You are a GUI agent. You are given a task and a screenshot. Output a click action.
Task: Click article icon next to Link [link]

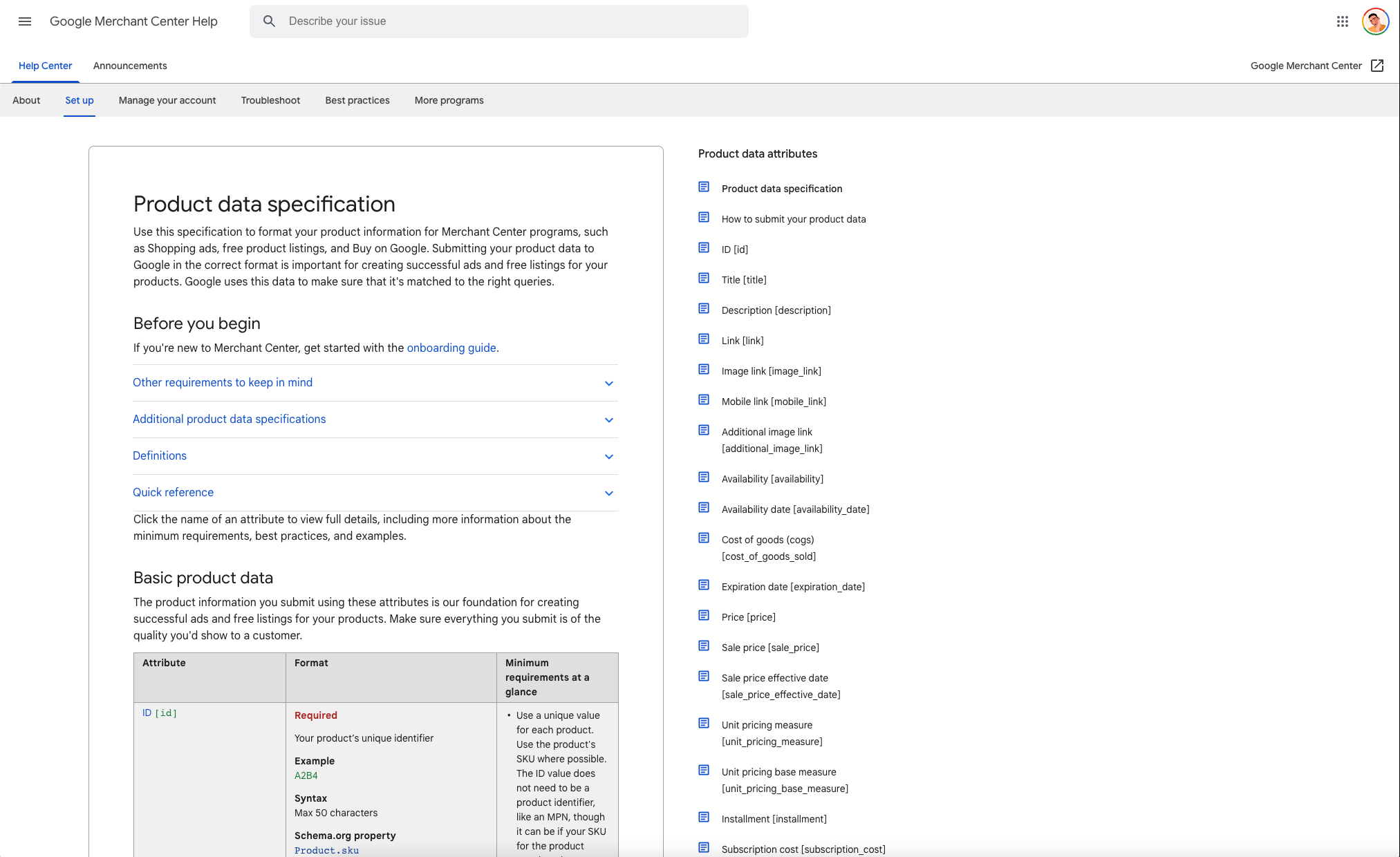click(704, 339)
